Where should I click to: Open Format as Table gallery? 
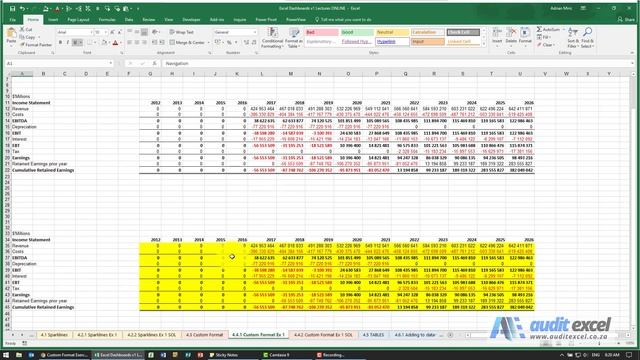(293, 38)
